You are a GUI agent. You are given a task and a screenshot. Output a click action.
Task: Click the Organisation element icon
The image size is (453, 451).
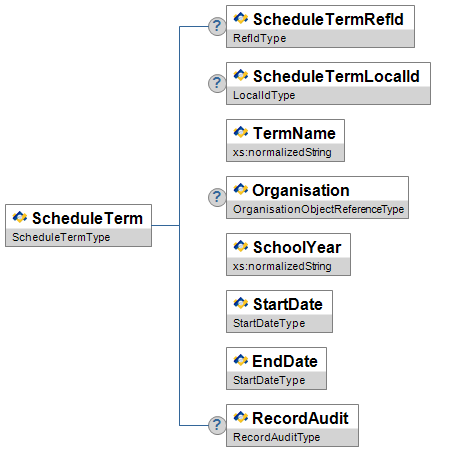click(241, 189)
